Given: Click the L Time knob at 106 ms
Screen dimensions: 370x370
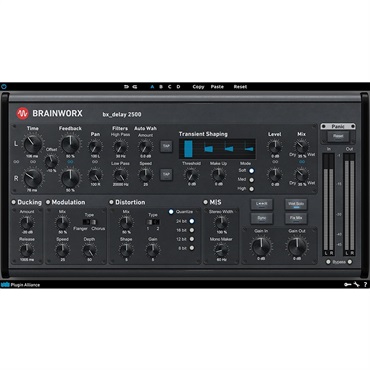Looking at the screenshot, I should (x=33, y=144).
